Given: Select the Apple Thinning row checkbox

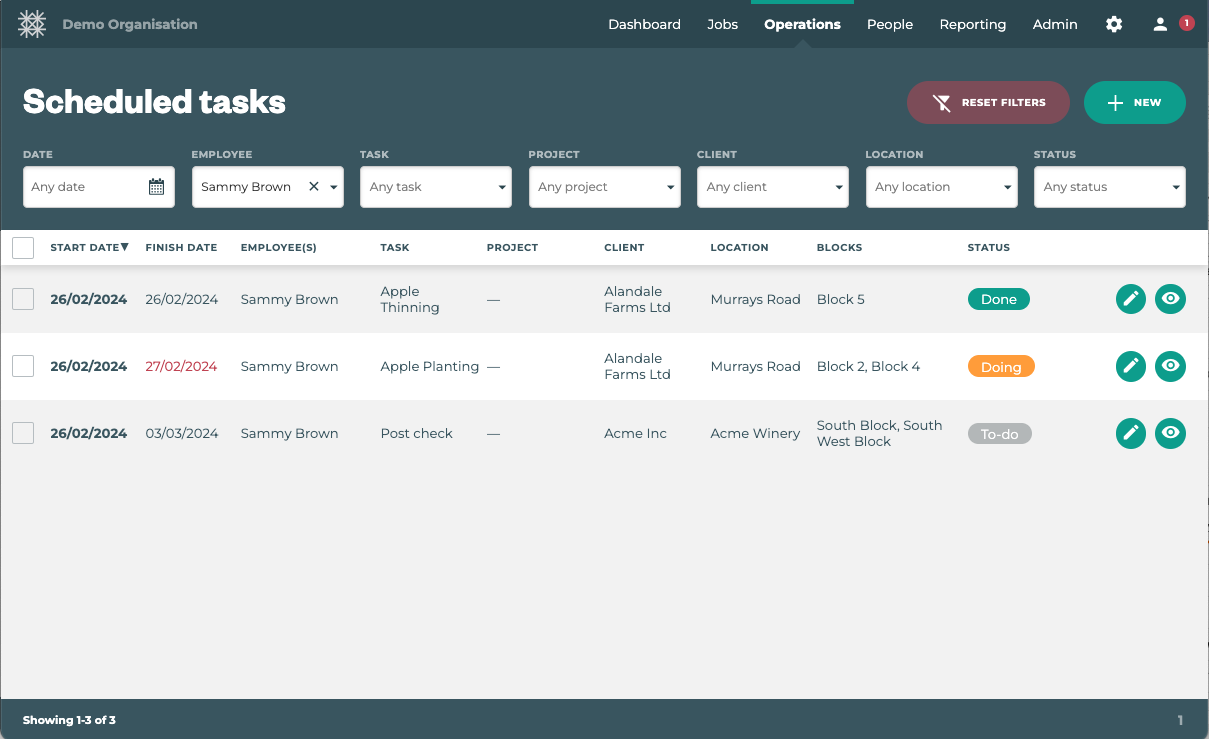Looking at the screenshot, I should click(x=23, y=299).
